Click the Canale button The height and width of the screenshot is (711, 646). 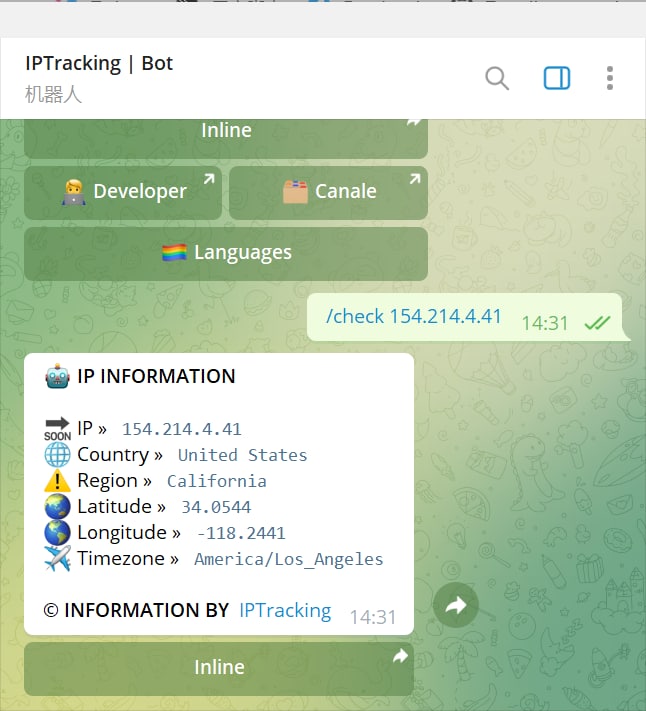click(x=328, y=192)
